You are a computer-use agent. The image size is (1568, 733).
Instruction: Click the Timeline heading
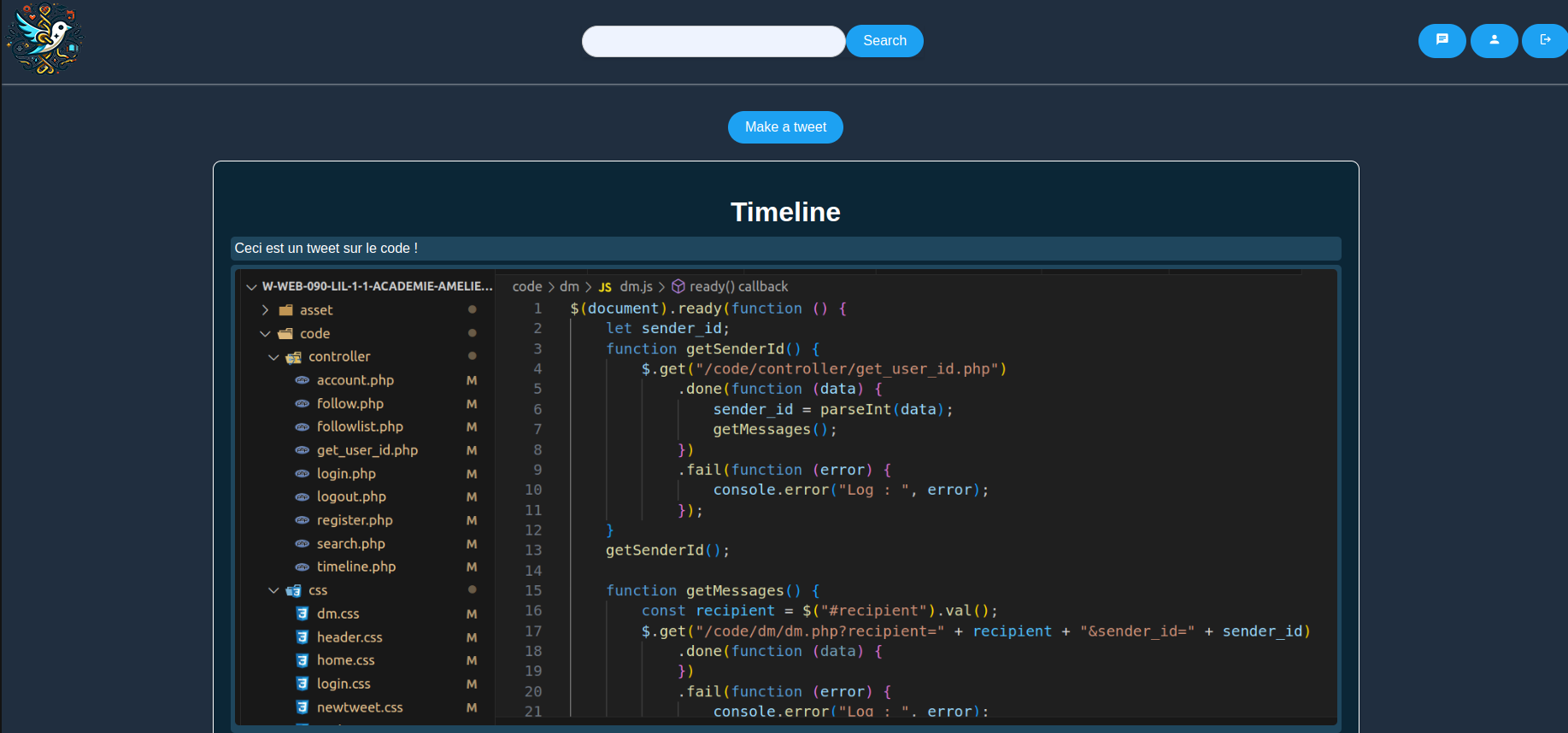tap(785, 212)
